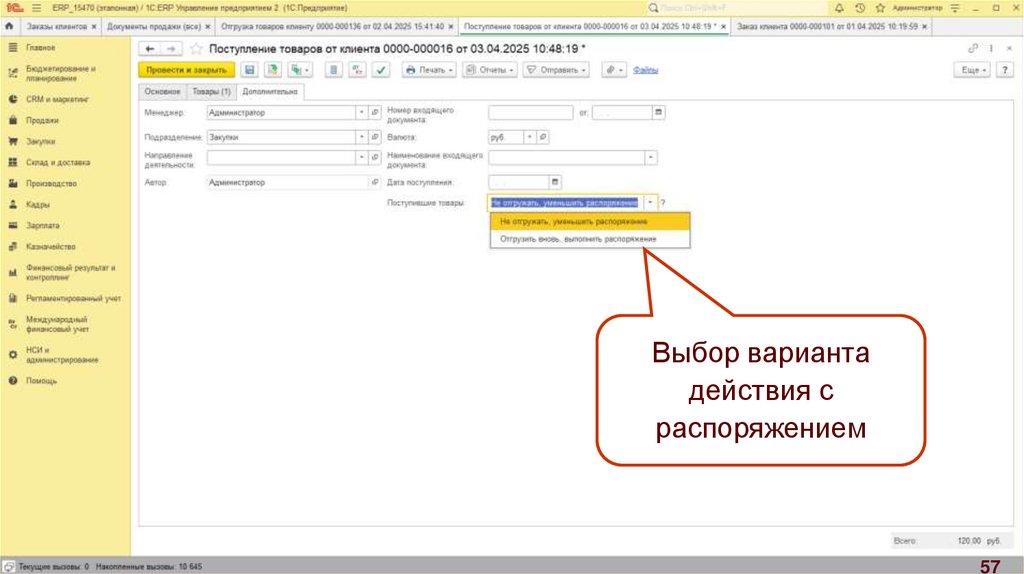Open the Автор field open icon
This screenshot has width=1024, height=574.
click(375, 182)
